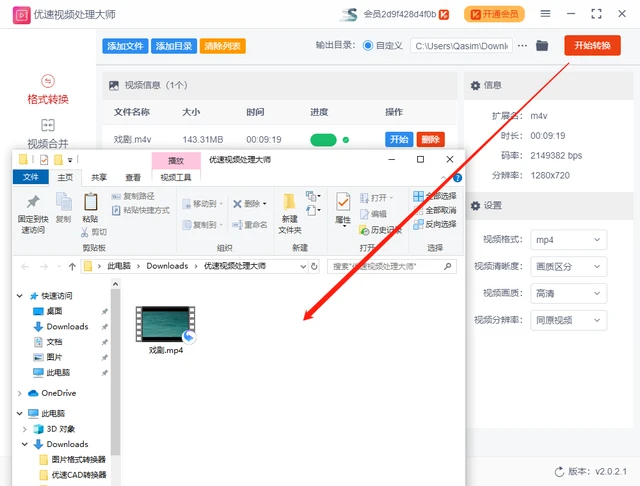The image size is (640, 486).
Task: Click the up-directory arrow in Explorer
Action: (72, 266)
